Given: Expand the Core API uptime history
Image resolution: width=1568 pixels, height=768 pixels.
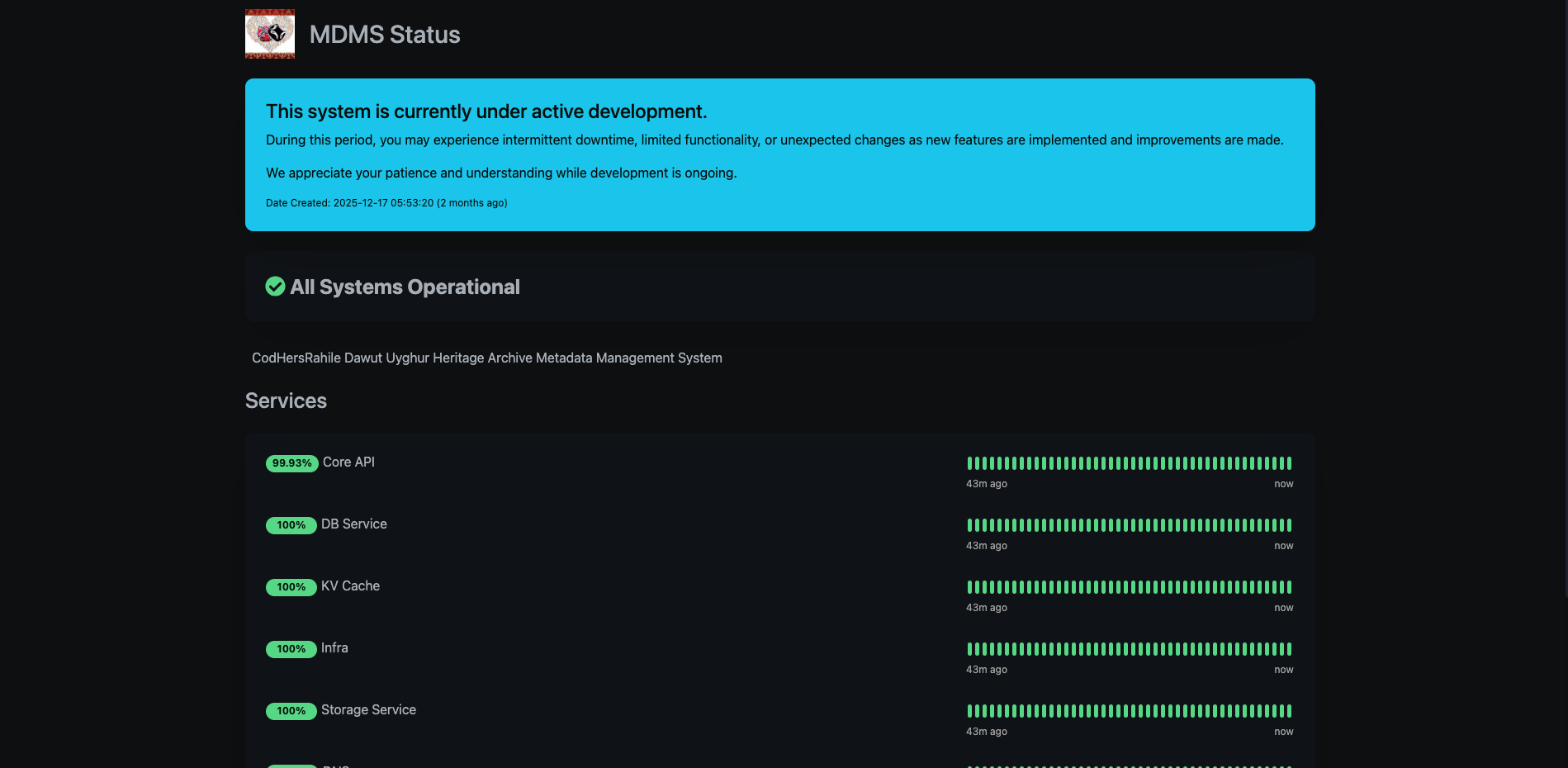Looking at the screenshot, I should tap(1129, 463).
